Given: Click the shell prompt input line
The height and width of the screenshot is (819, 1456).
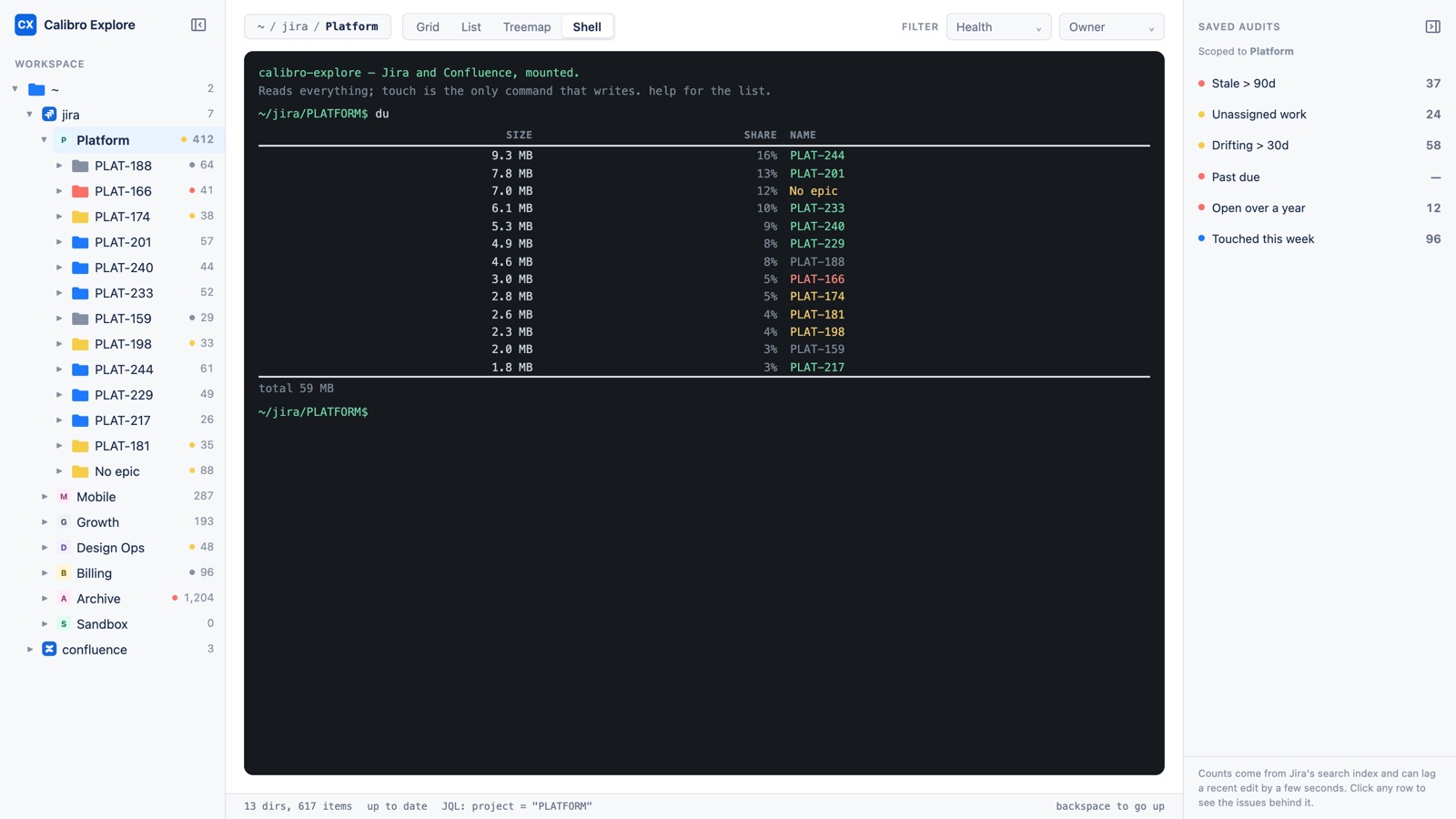Looking at the screenshot, I should (x=704, y=412).
